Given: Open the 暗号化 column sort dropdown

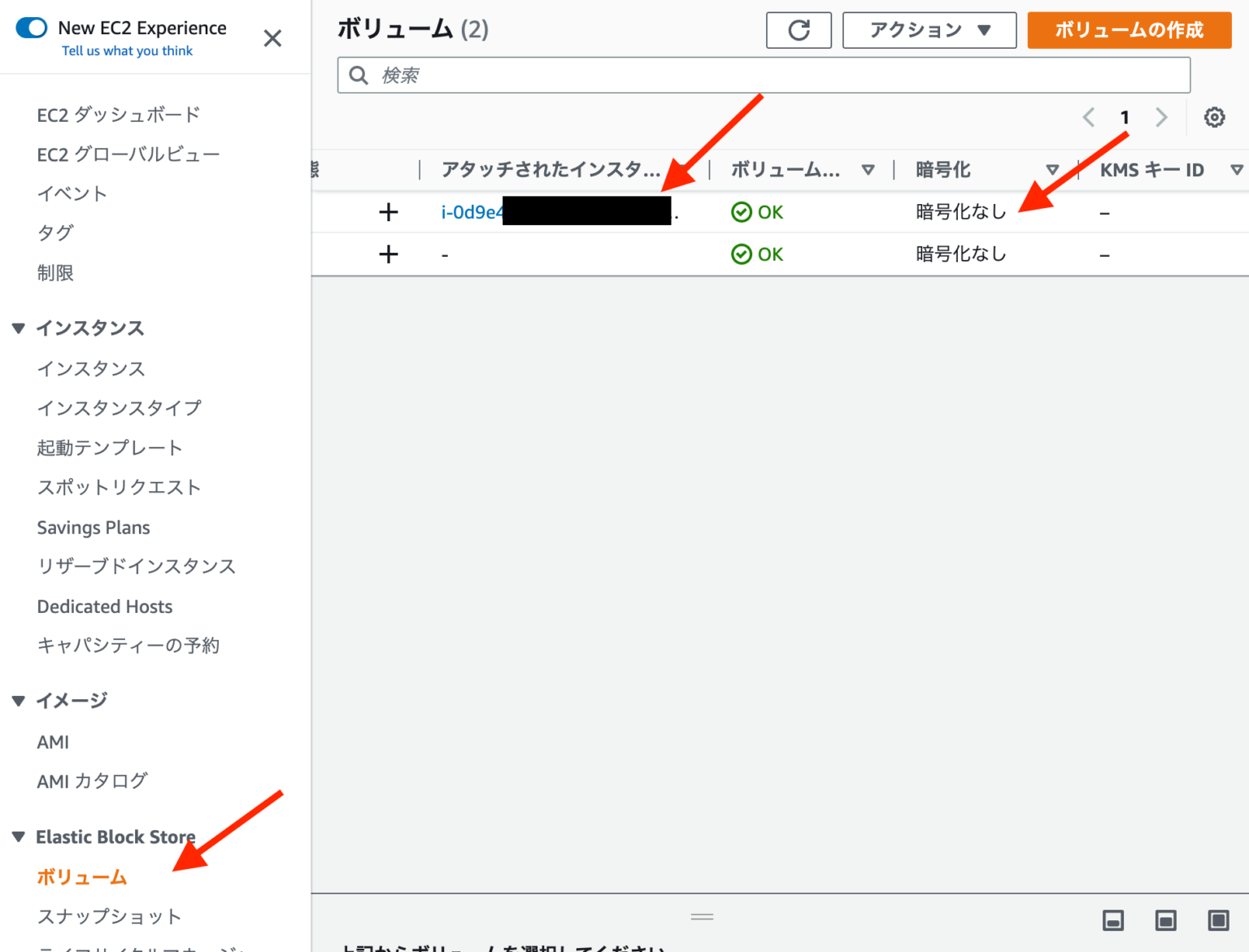Looking at the screenshot, I should click(1053, 170).
